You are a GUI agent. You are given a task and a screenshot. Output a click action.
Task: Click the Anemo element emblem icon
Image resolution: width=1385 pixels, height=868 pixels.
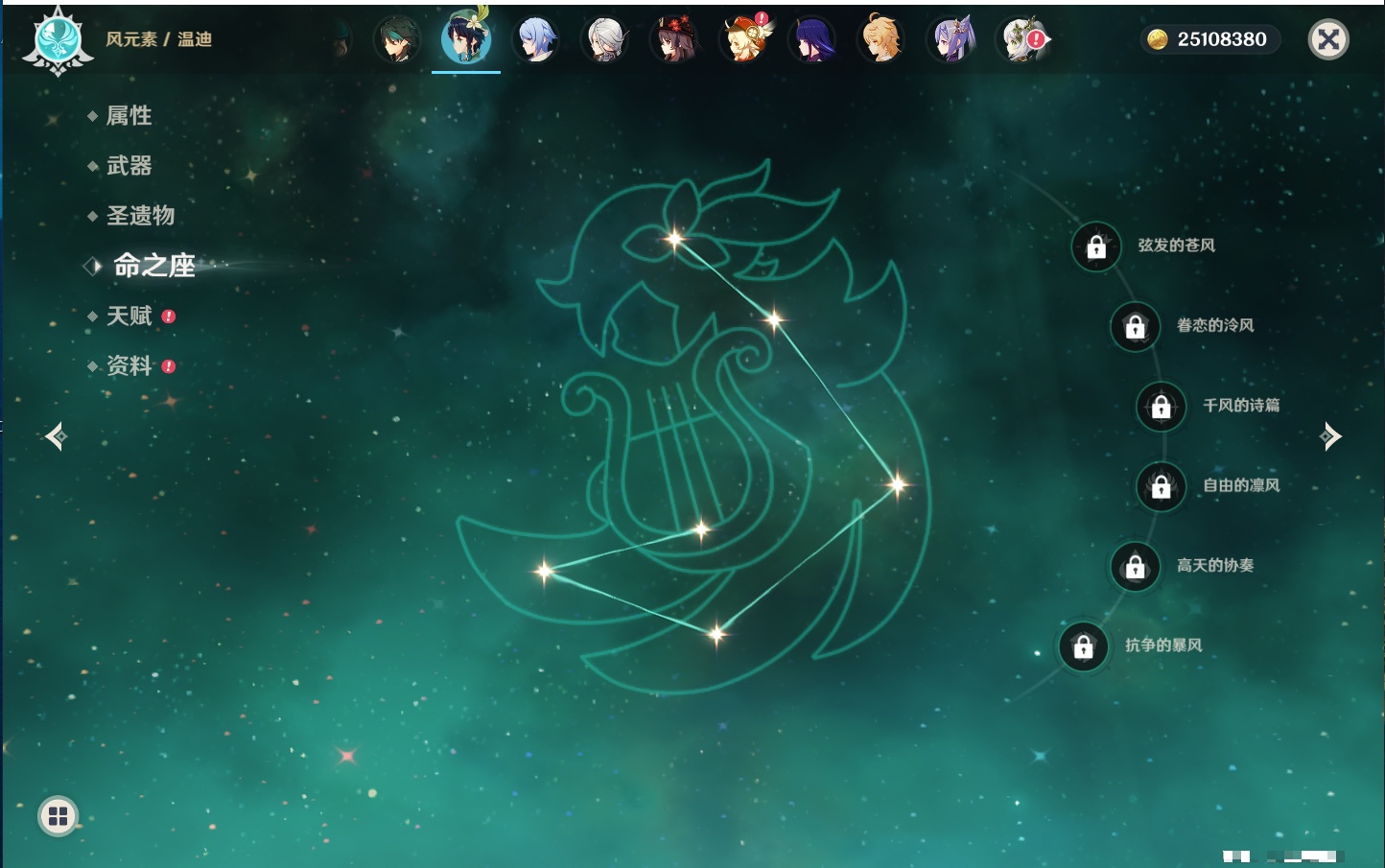pyautogui.click(x=58, y=40)
